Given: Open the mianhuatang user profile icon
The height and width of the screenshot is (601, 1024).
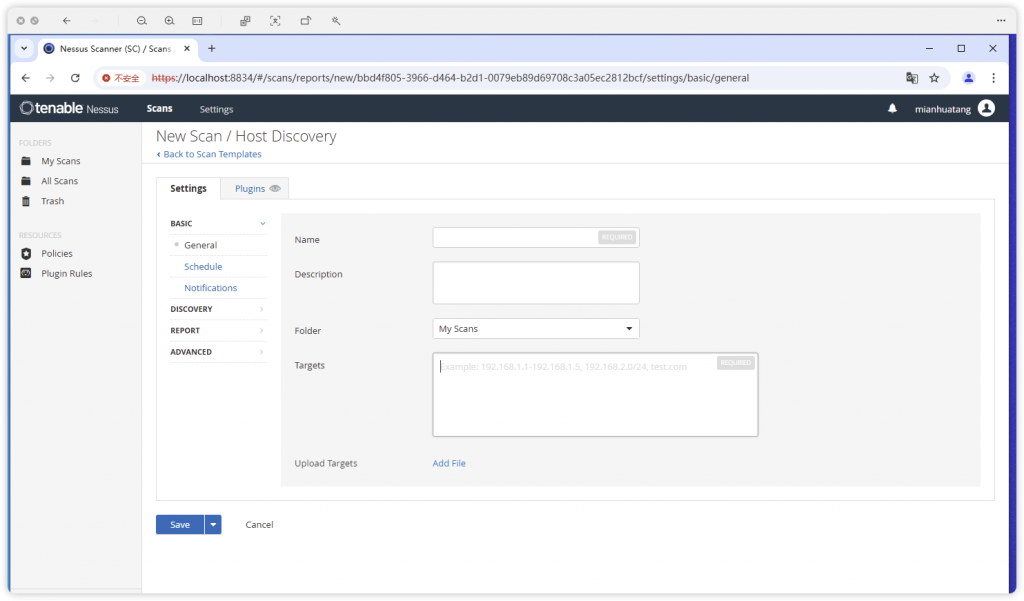Looking at the screenshot, I should 986,109.
